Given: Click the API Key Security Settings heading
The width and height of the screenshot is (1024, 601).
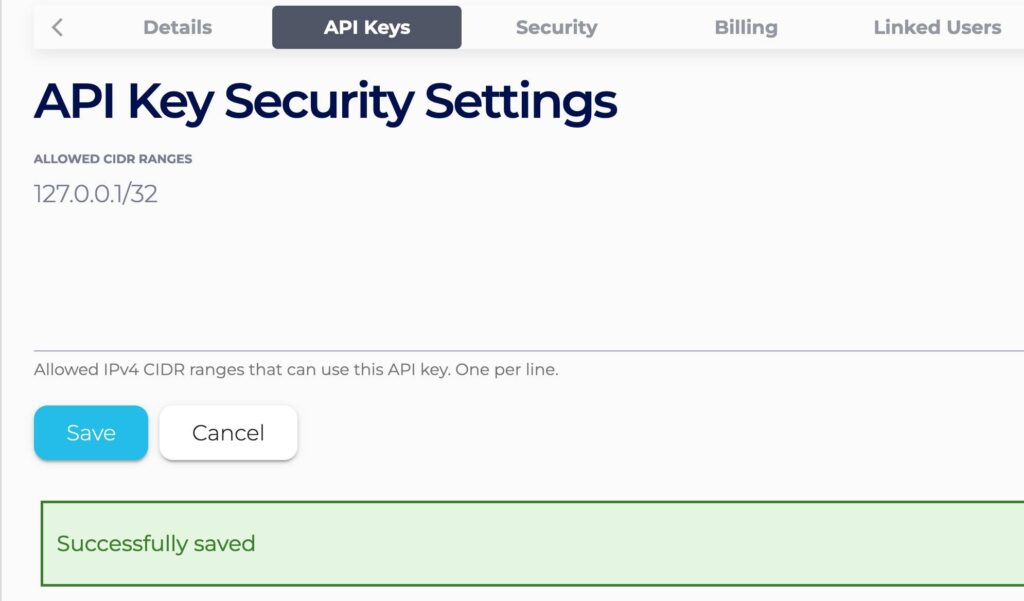Looking at the screenshot, I should pos(326,100).
